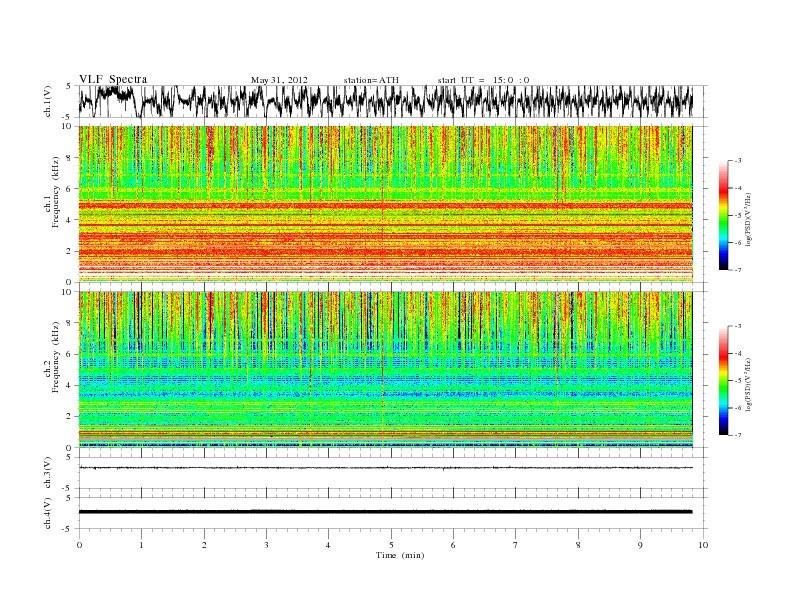Click the ch.1 spectrogram color scale bar
The height and width of the screenshot is (612, 792).
(x=723, y=215)
